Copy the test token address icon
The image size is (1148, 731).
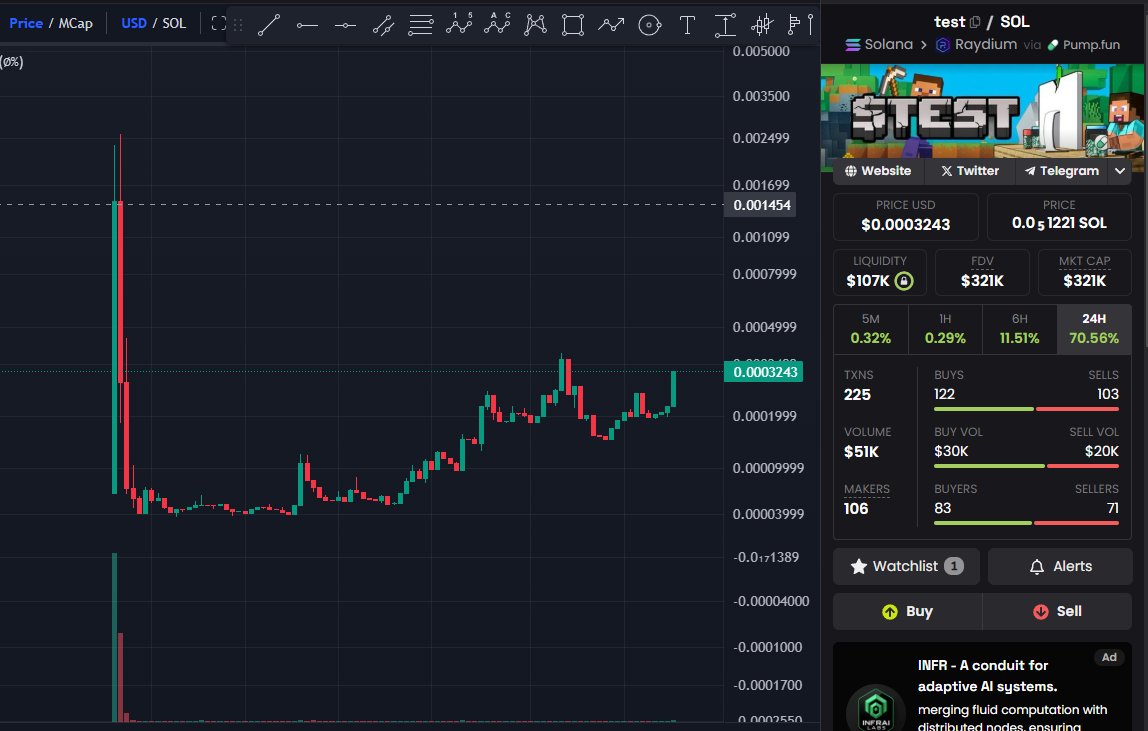coord(975,22)
